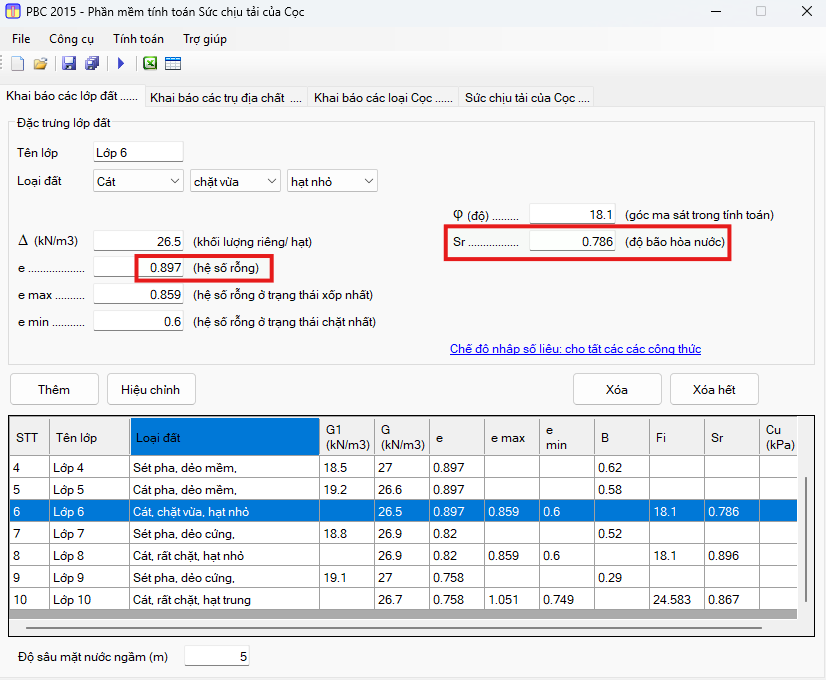
Task: Click the table view toolbar icon
Action: click(x=173, y=64)
